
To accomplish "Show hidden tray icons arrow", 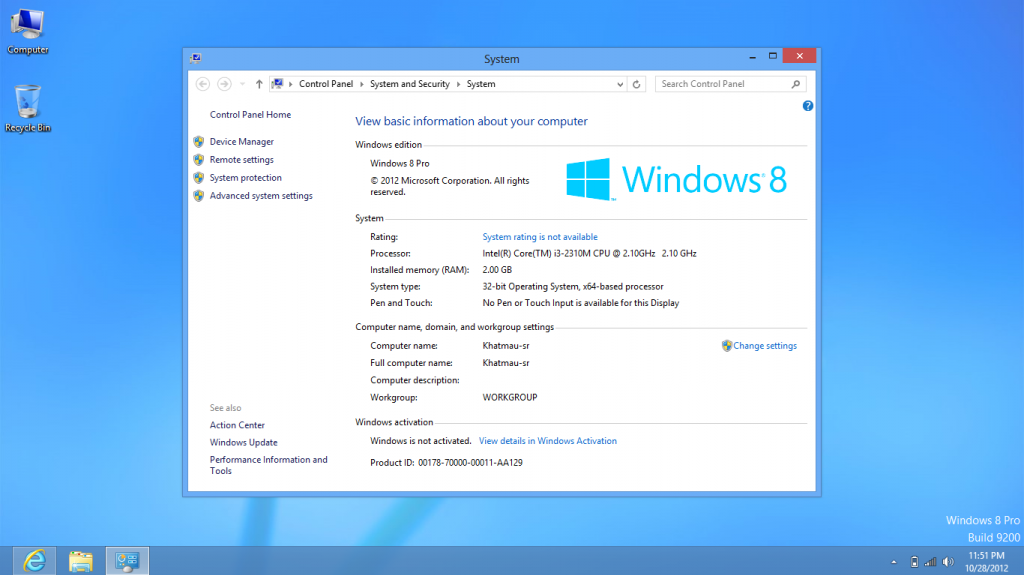I will 893,562.
